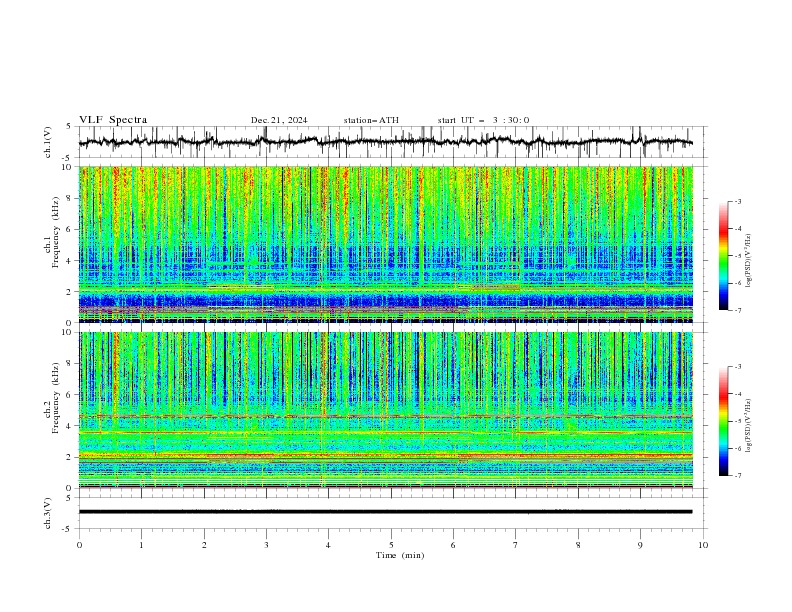The image size is (792, 612).
Task: Click the time axis tick label '2'
Action: 204,545
